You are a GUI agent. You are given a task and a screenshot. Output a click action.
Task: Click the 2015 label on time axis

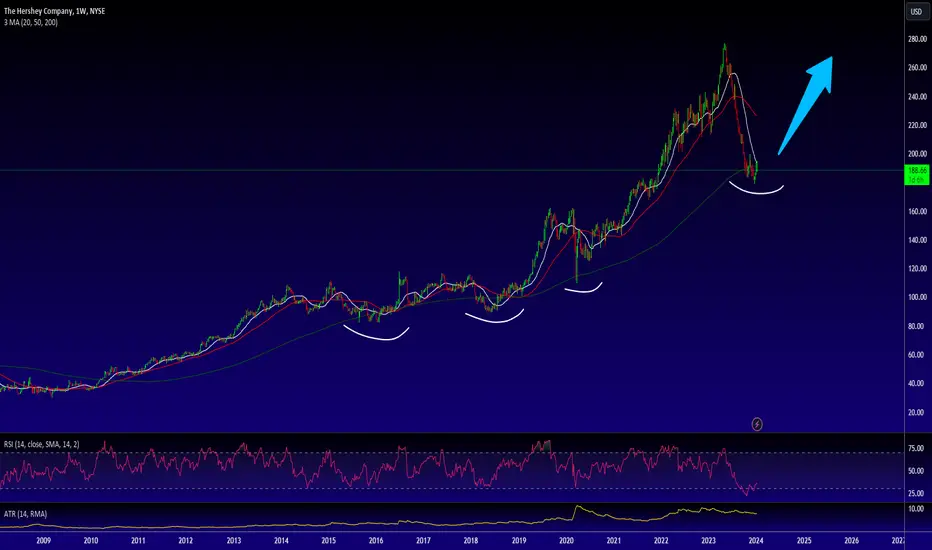pyautogui.click(x=329, y=540)
